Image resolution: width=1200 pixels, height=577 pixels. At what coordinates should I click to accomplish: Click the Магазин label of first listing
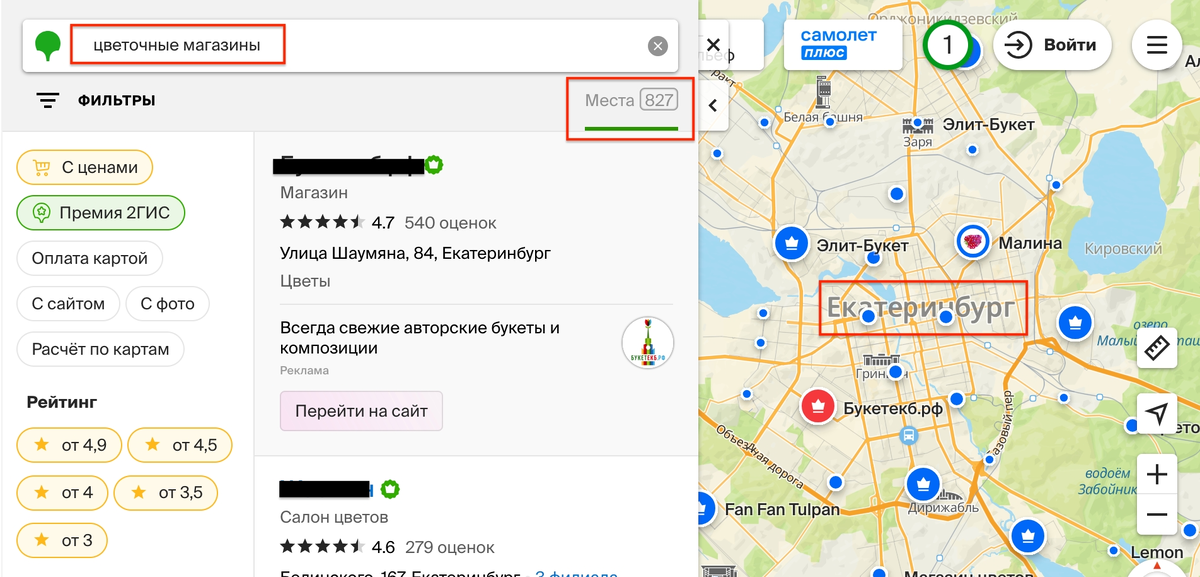[x=314, y=192]
